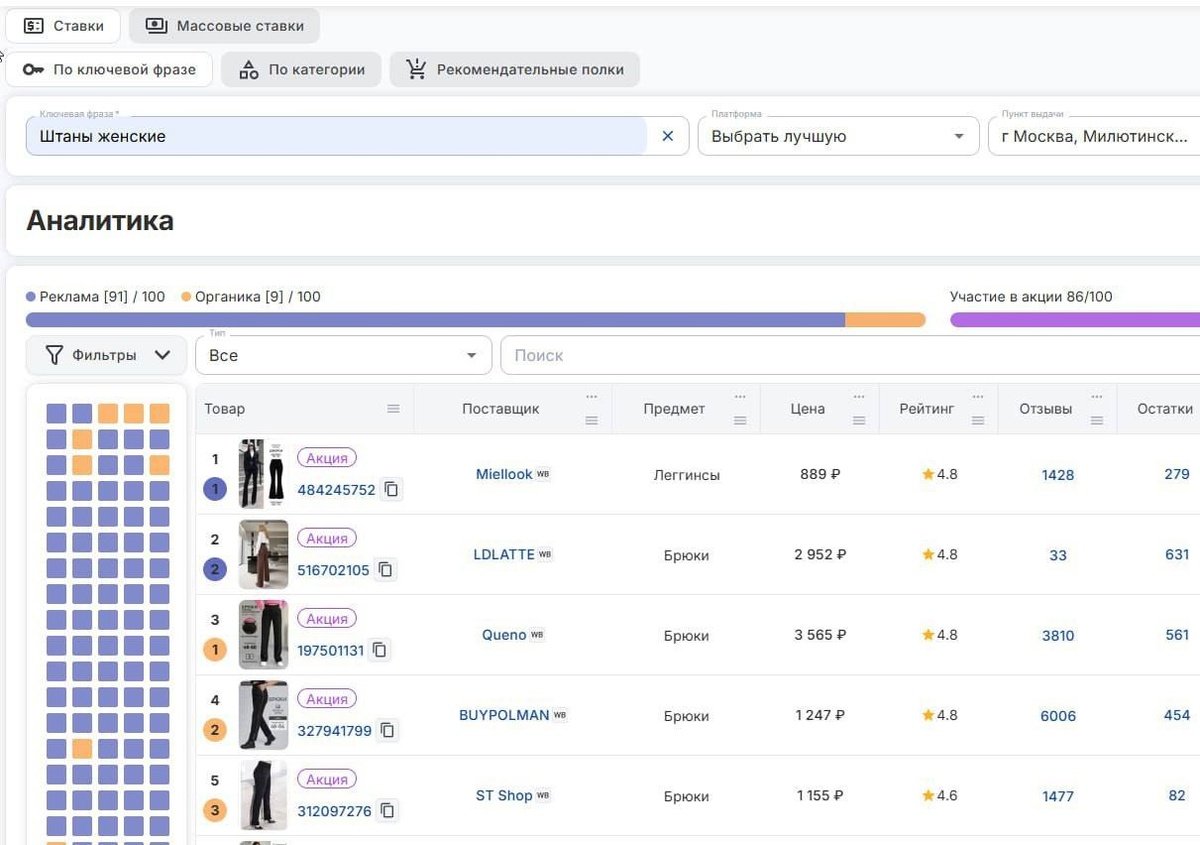Open the Поставщик column hamburger menu
This screenshot has width=1200, height=845.
[592, 421]
